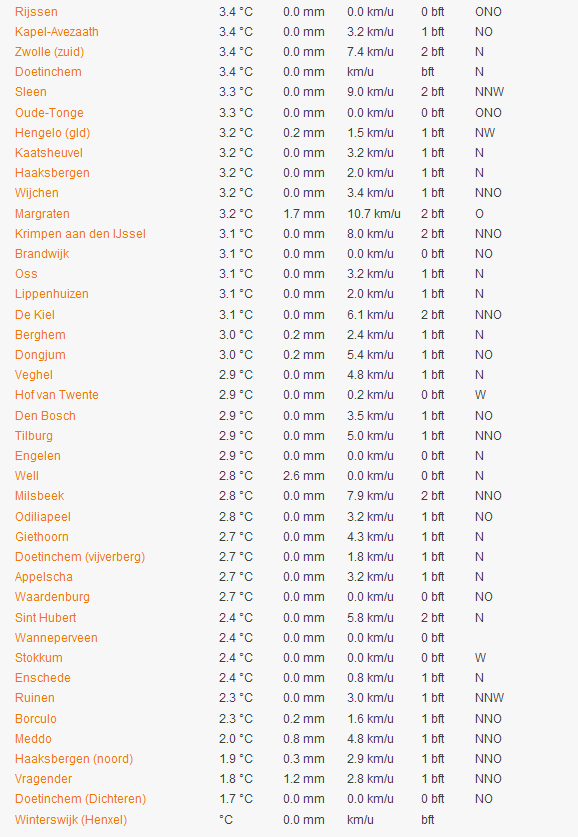Image resolution: width=578 pixels, height=837 pixels.
Task: Open the Giethoorn weather station
Action: 42,536
